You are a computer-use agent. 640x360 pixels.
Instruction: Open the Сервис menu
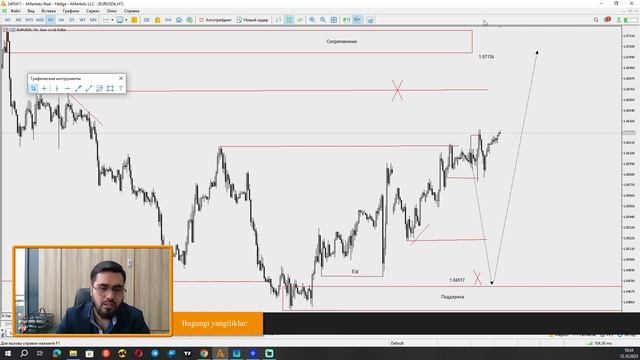93,11
